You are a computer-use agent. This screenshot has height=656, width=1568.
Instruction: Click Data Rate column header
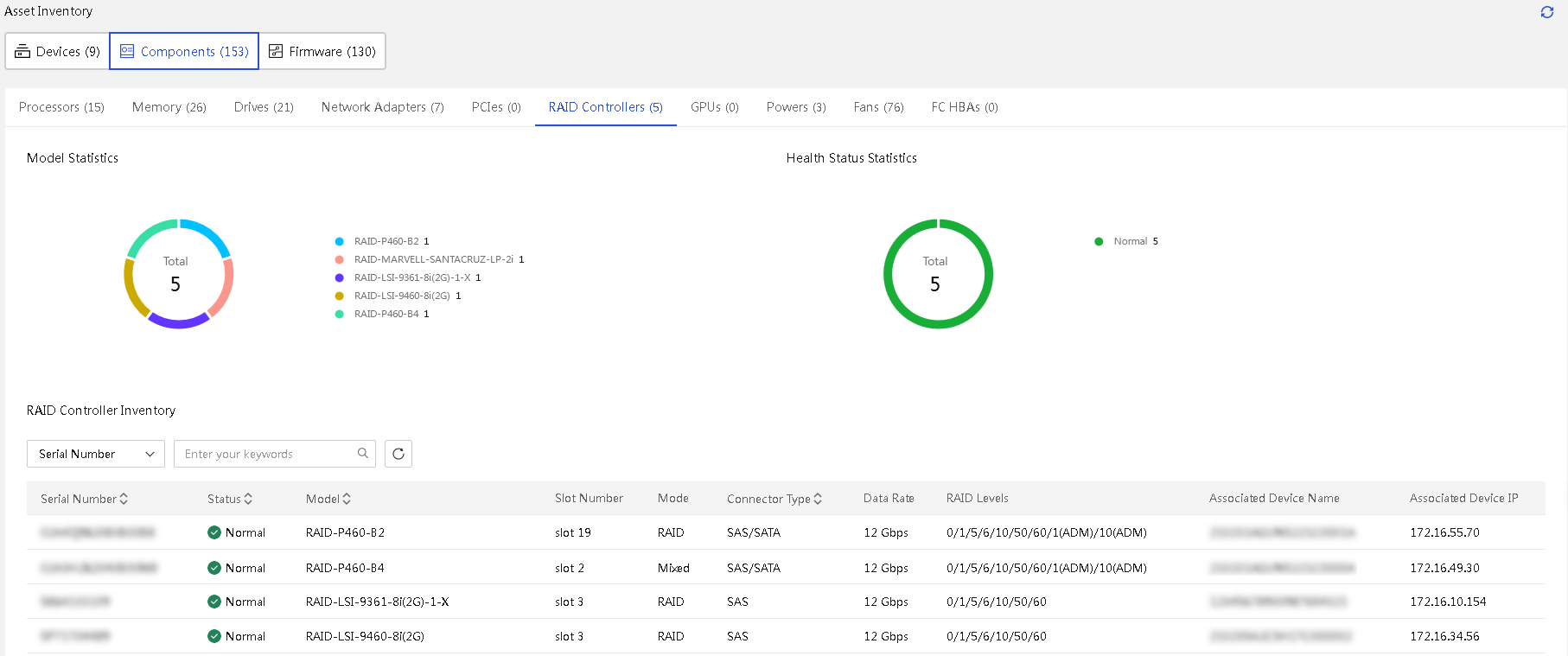(889, 498)
